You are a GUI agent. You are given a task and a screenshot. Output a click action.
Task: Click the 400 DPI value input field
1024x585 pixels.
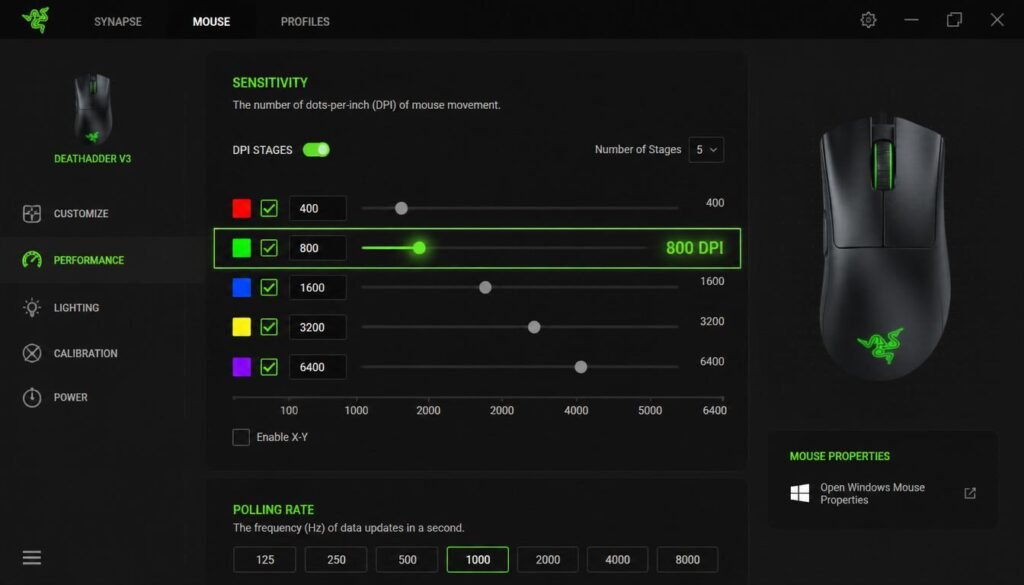317,208
